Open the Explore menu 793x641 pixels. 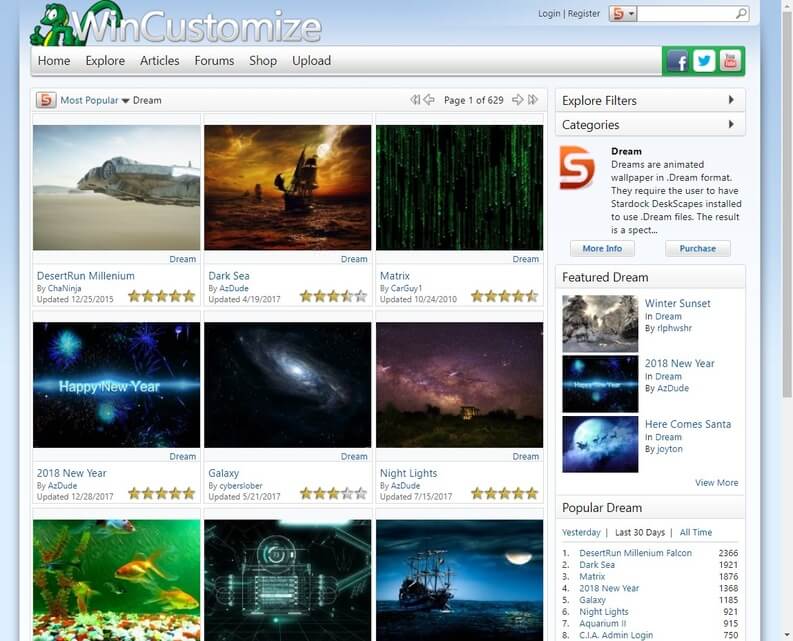[x=105, y=61]
